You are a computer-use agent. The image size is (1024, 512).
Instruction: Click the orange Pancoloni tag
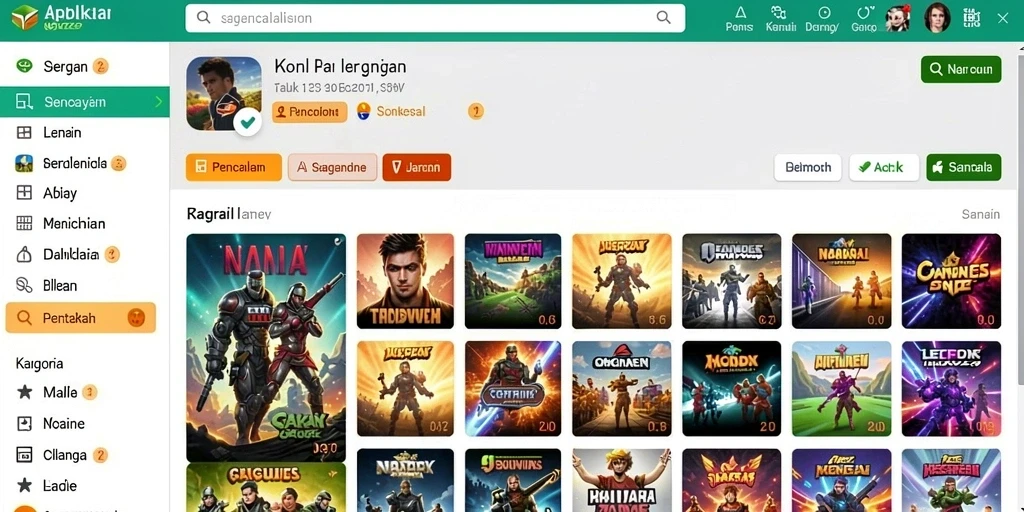coord(310,112)
